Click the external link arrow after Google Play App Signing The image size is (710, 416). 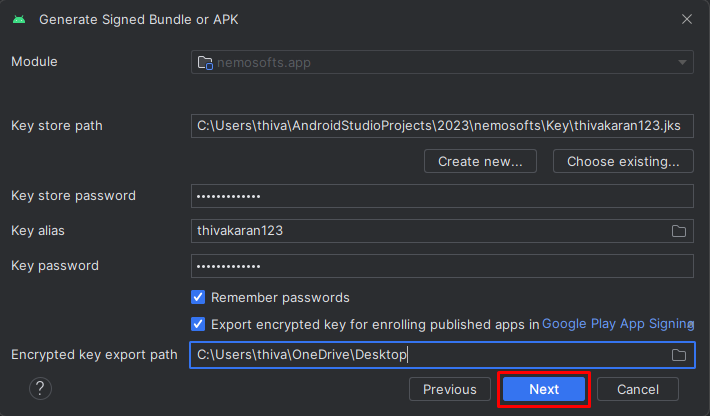click(x=691, y=324)
